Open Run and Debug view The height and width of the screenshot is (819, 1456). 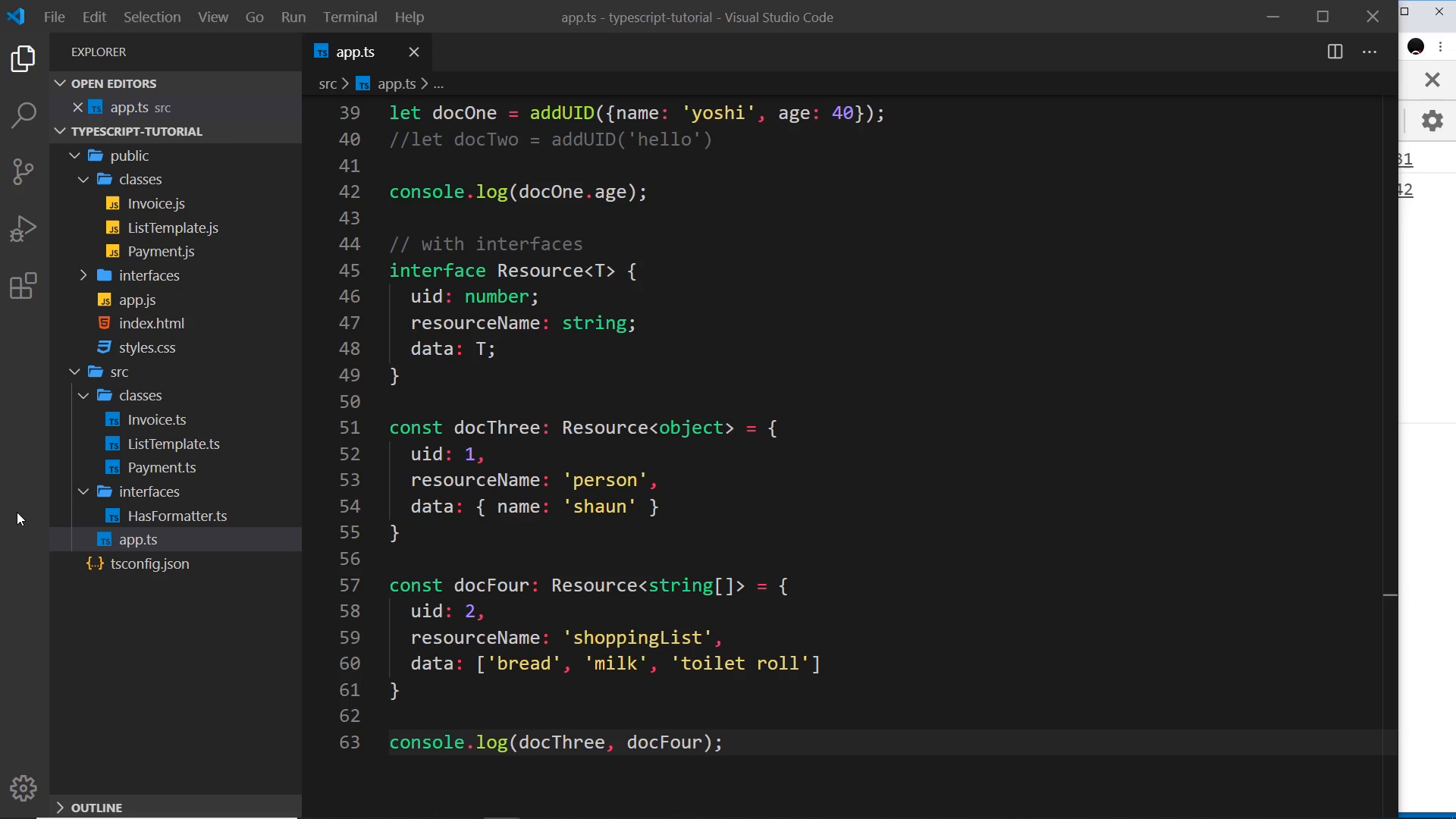coord(24,228)
